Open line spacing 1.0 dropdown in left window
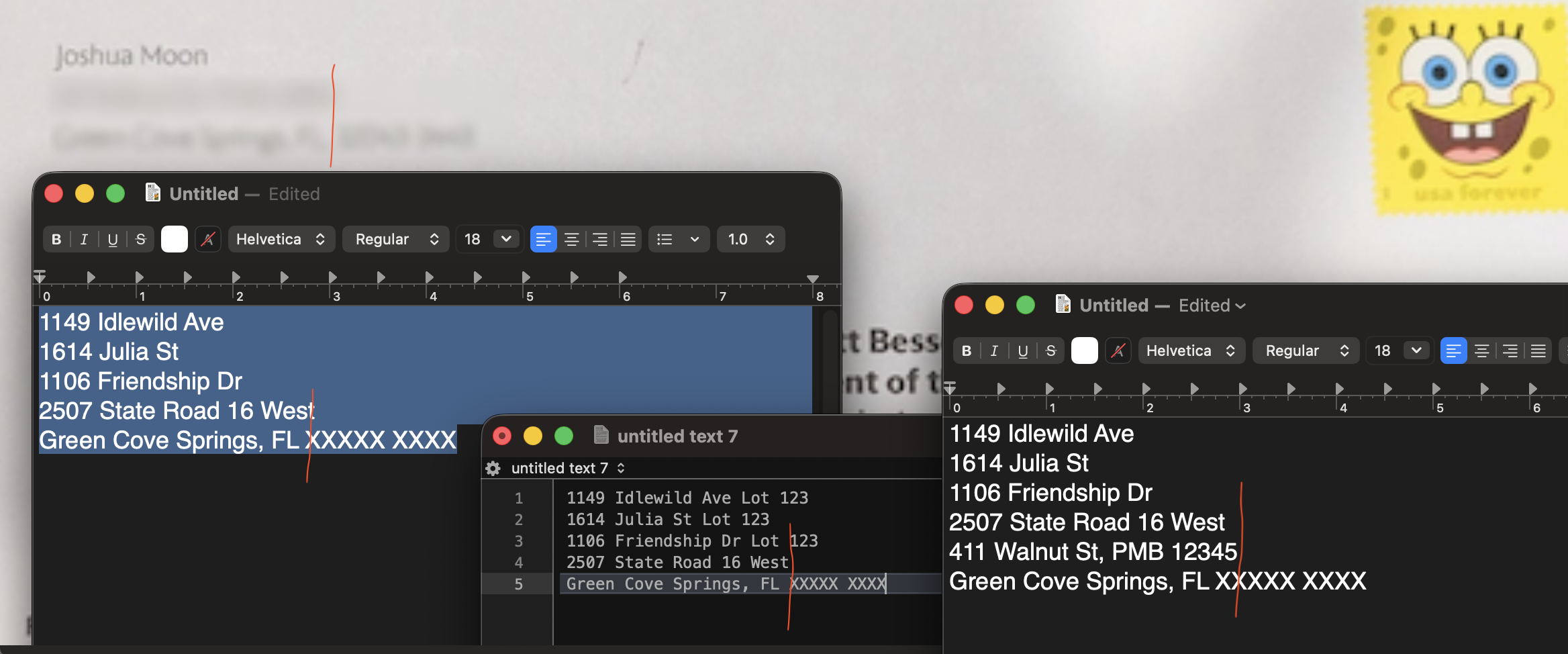Screen dimensions: 1568x654 pyautogui.click(x=751, y=240)
